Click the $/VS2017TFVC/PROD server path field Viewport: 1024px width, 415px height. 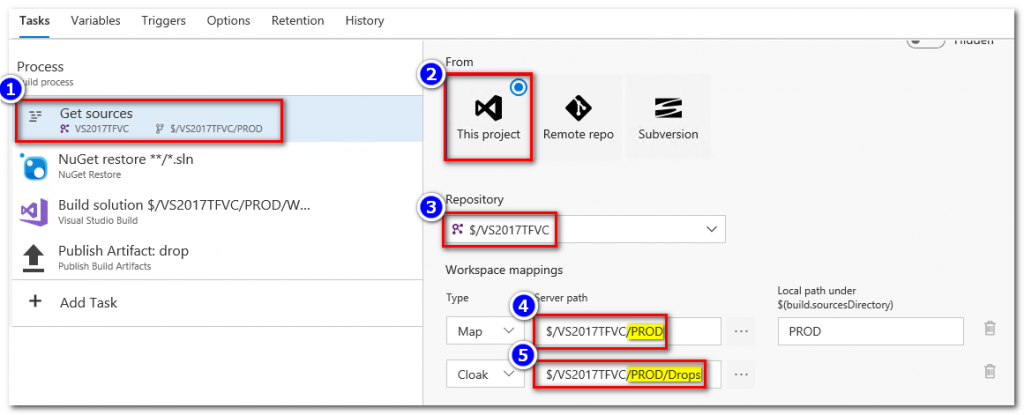pos(627,331)
